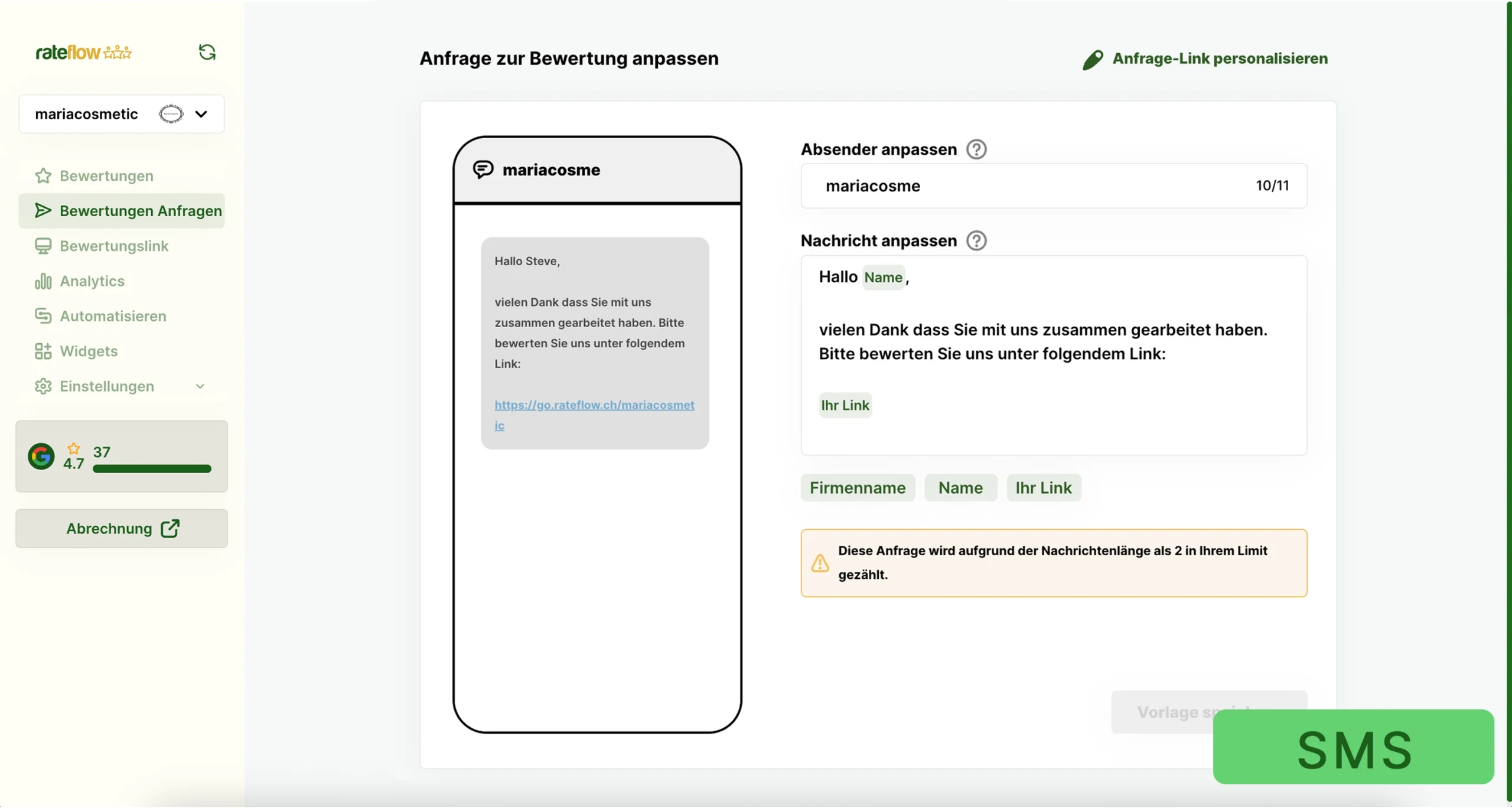Screen dimensions: 1512x808
Task: Open Bewertungen in the sidebar
Action: pos(106,176)
